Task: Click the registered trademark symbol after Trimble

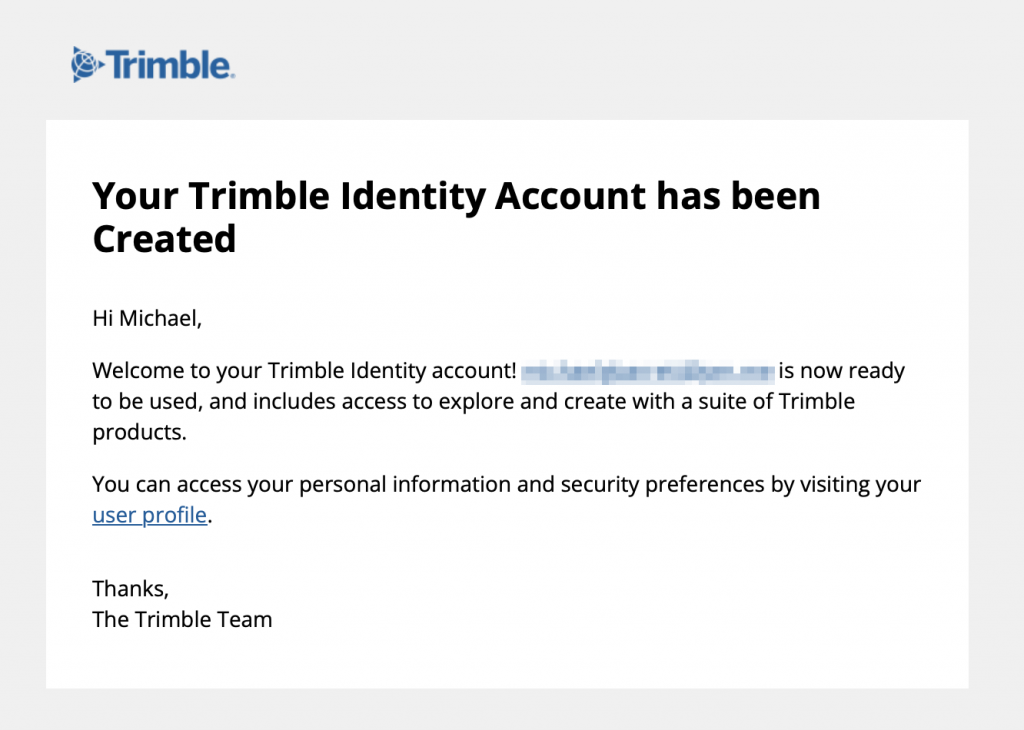Action: point(232,76)
